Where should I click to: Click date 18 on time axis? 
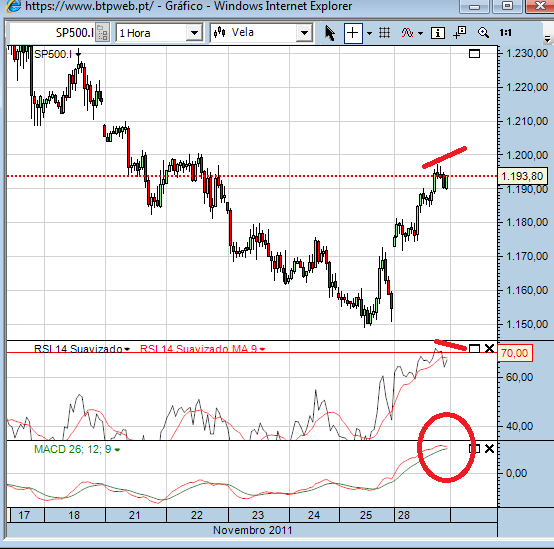click(x=74, y=515)
